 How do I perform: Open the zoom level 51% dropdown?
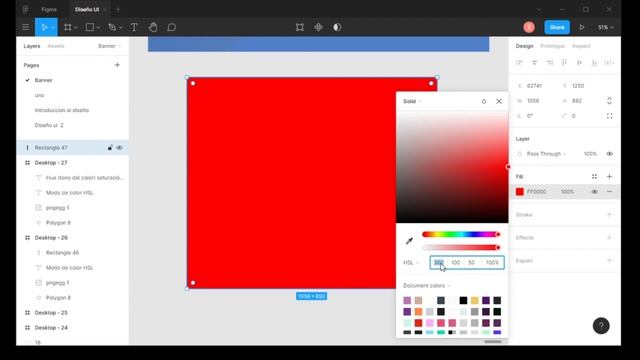(x=606, y=27)
